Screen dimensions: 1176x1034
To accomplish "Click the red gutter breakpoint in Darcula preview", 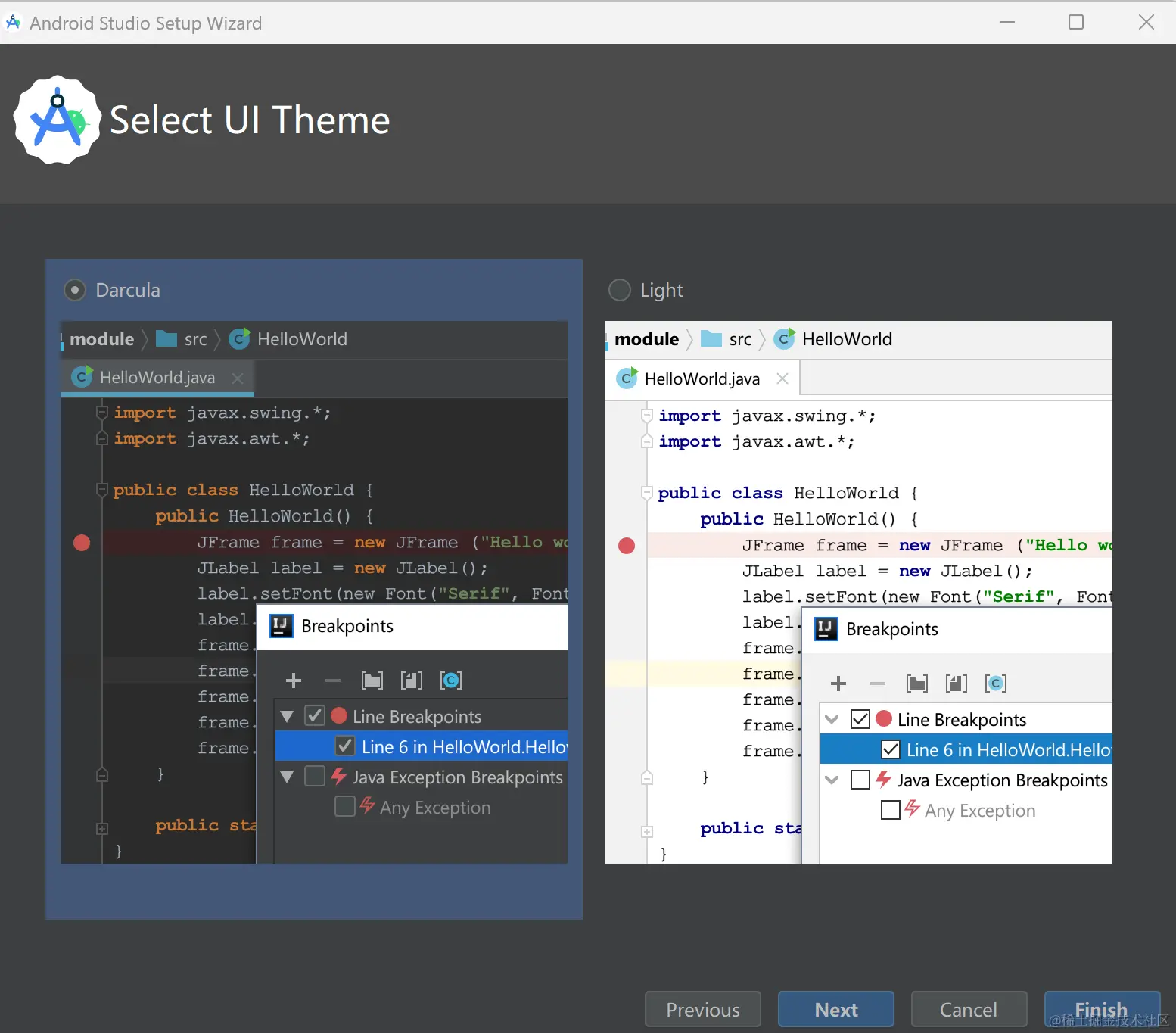I will click(x=82, y=542).
